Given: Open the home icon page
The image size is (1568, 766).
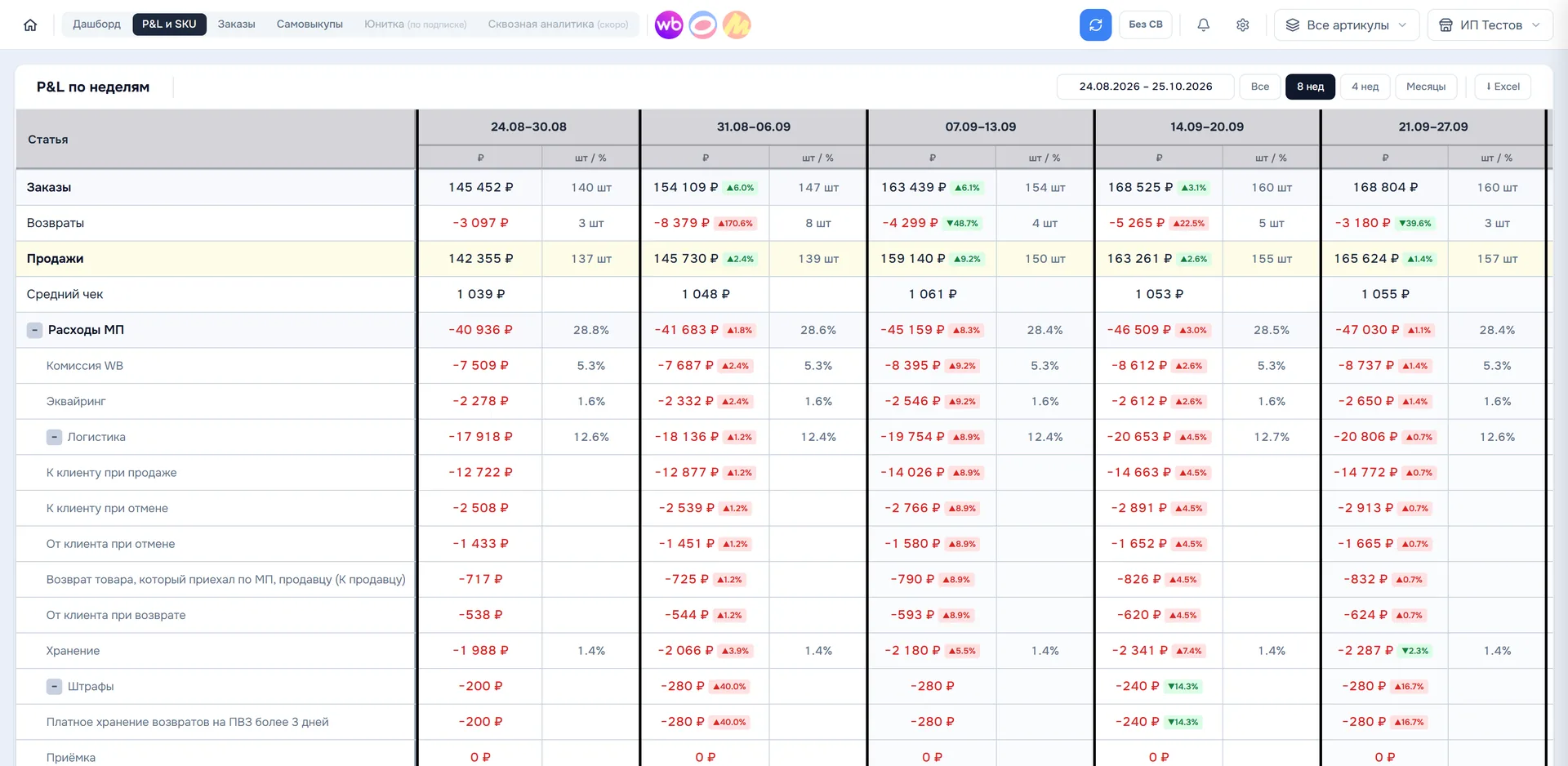Looking at the screenshot, I should tap(30, 24).
